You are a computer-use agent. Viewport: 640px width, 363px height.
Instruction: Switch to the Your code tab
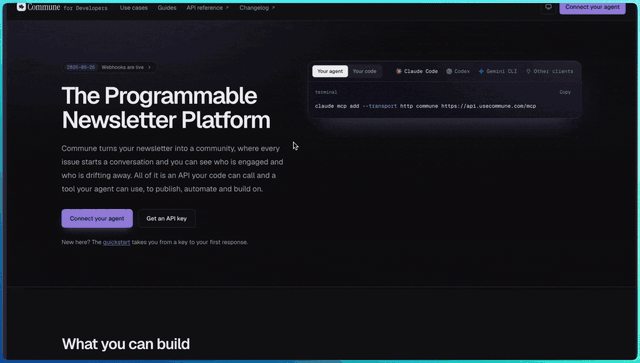coord(364,71)
